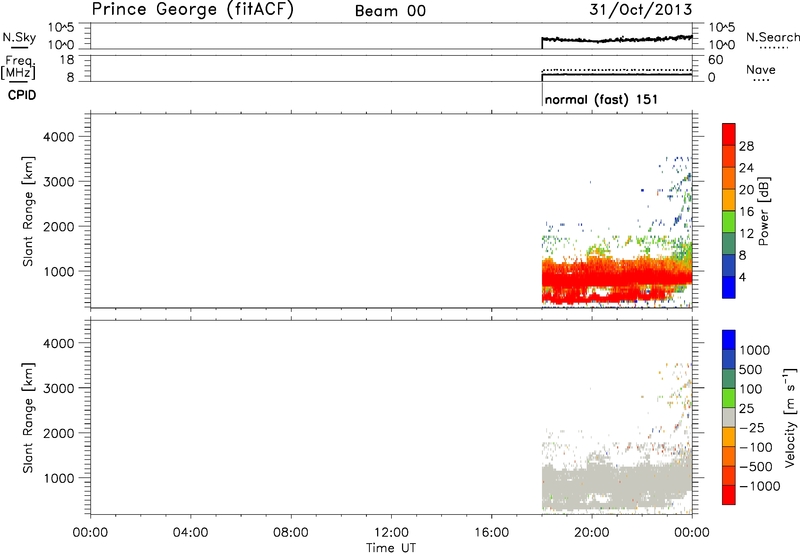The width and height of the screenshot is (800, 554).
Task: Click the date '31/Oct/2013'
Action: tap(640, 10)
